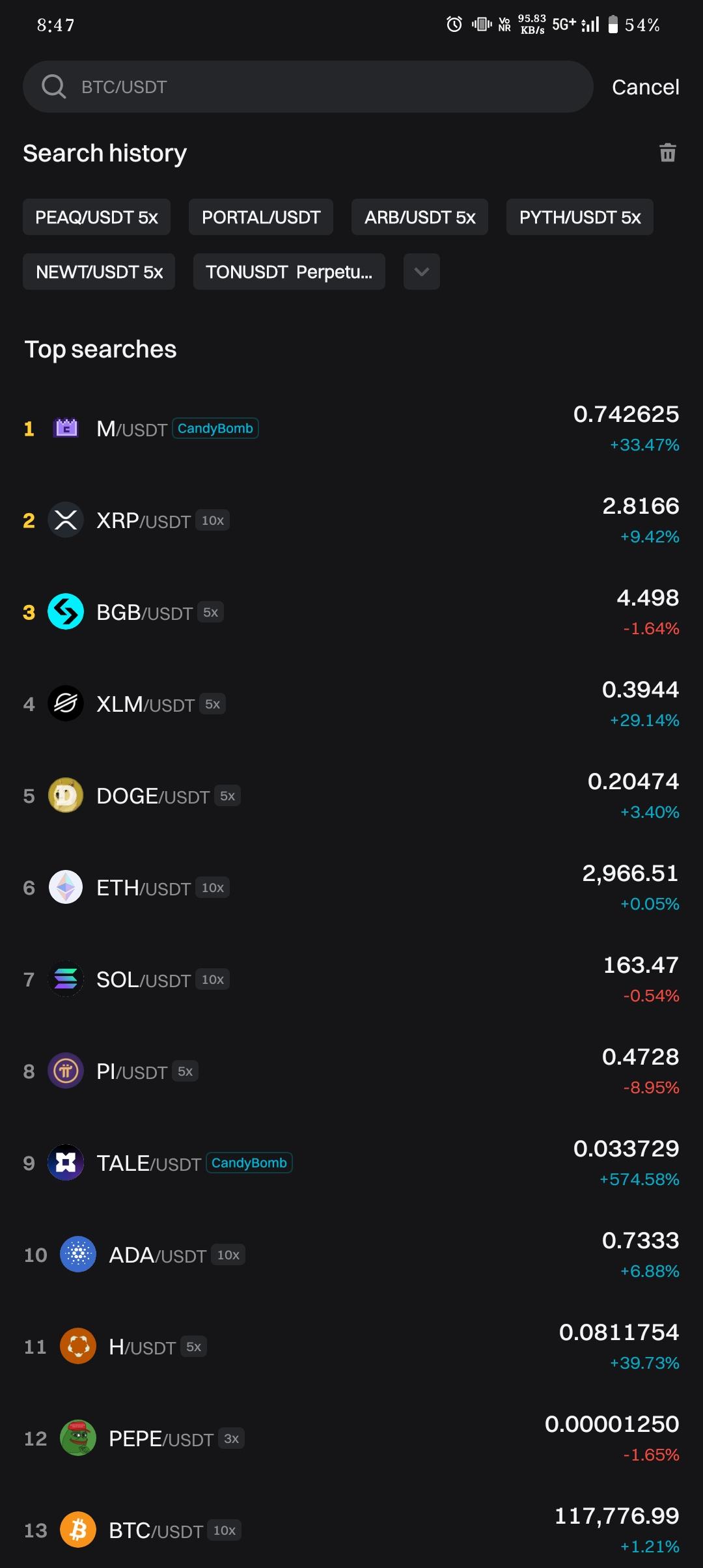
Task: Open TONUSDT Perpetual history entry
Action: (289, 272)
